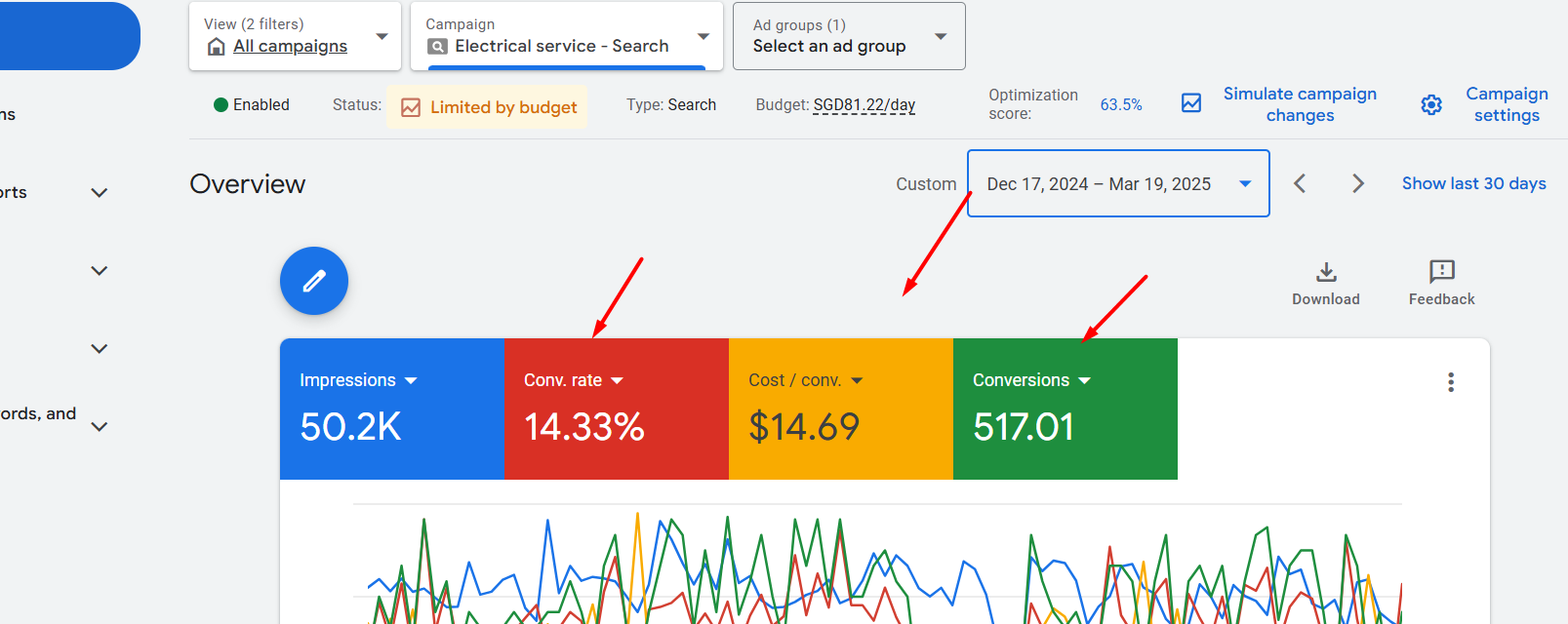Image resolution: width=1568 pixels, height=624 pixels.
Task: Click the Download icon
Action: click(x=1326, y=272)
